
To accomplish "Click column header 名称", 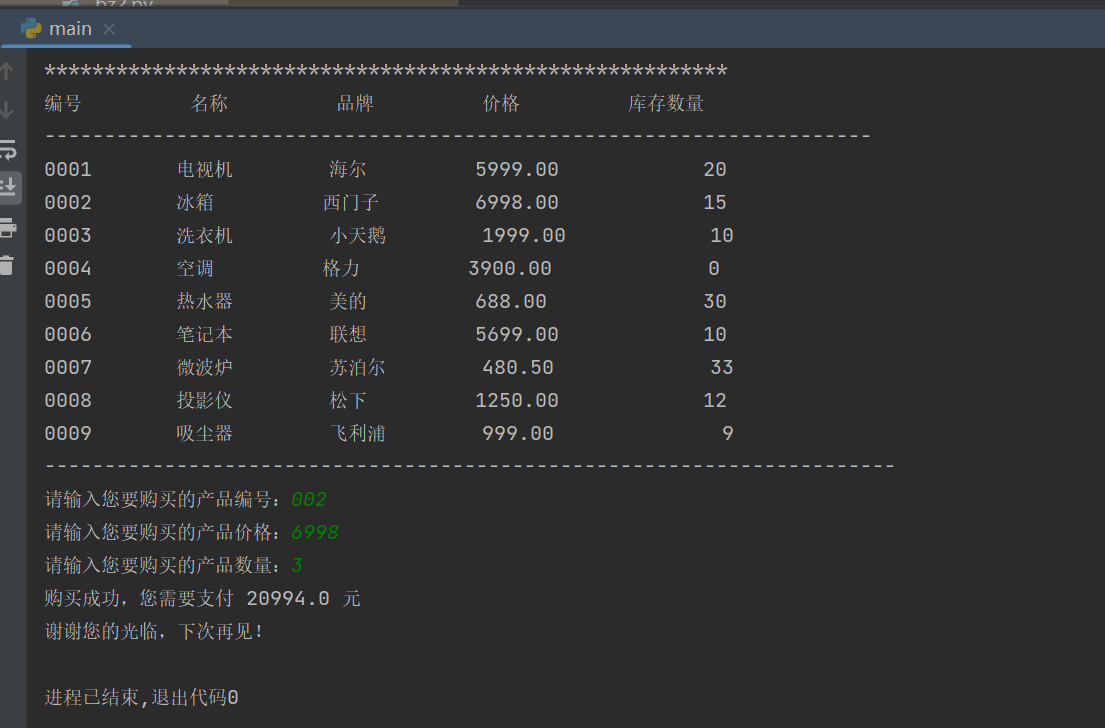I will click(x=209, y=104).
